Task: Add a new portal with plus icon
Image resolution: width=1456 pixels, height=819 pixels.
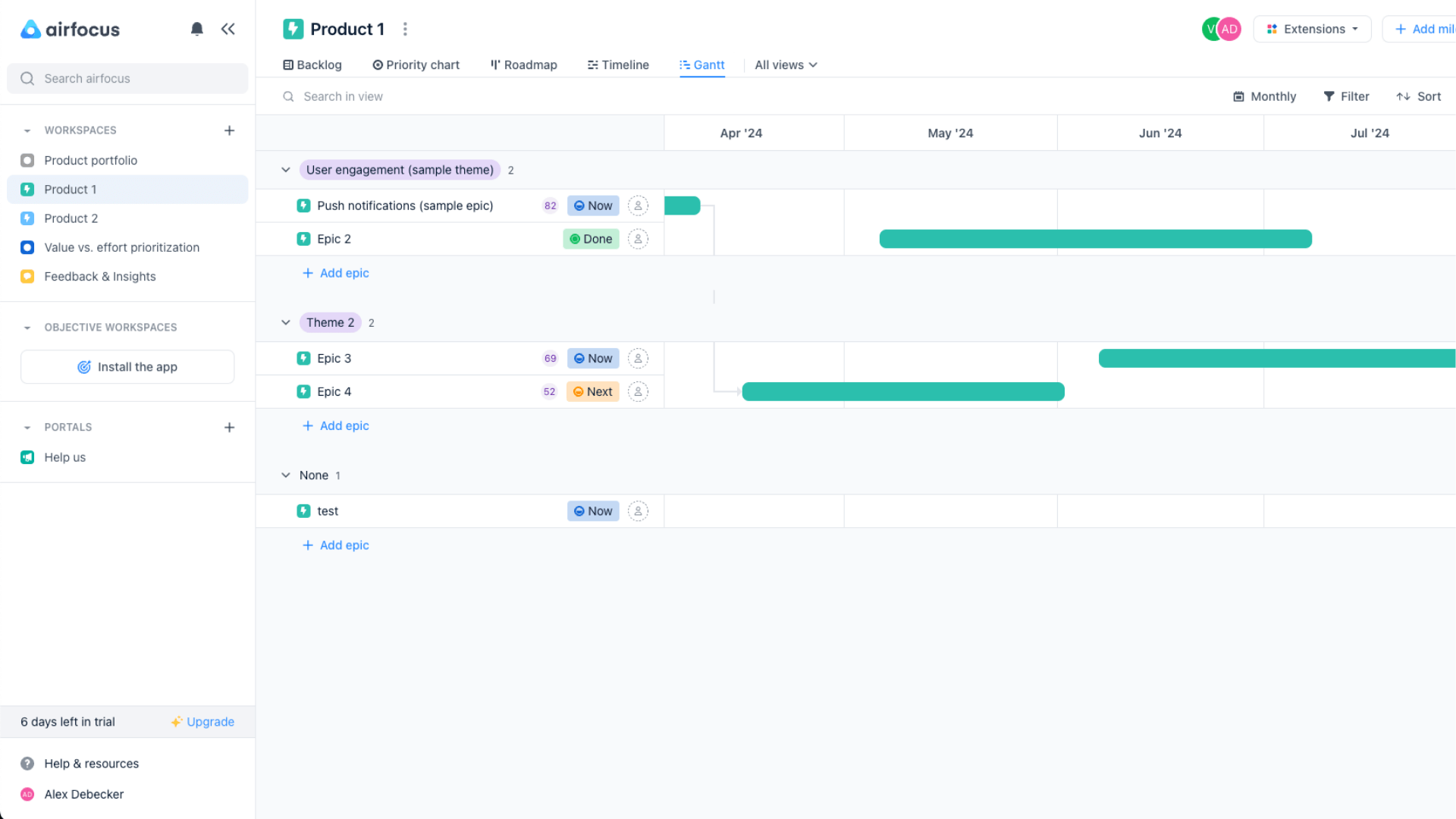Action: pos(229,427)
